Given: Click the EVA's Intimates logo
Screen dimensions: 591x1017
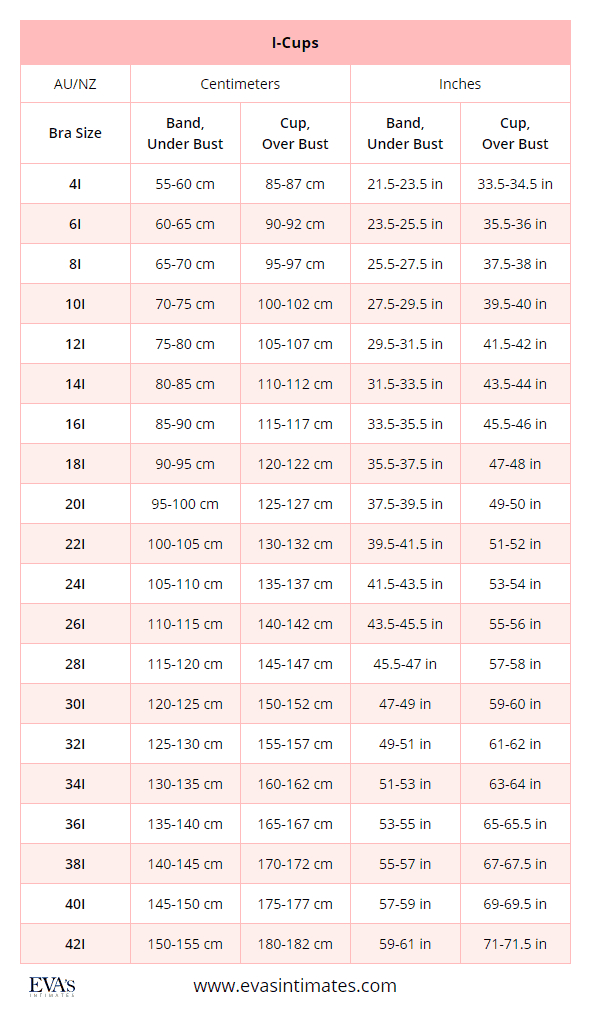Looking at the screenshot, I should [52, 986].
